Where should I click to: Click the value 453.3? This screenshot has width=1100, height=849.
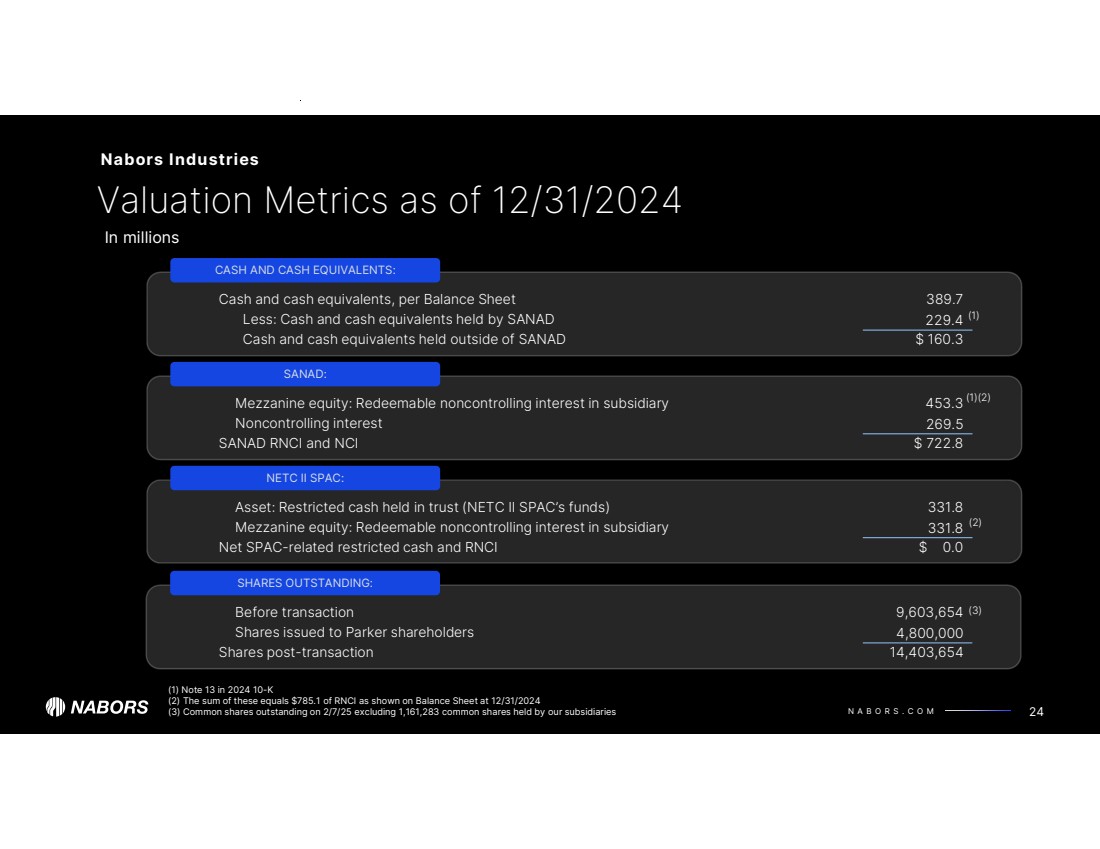944,403
